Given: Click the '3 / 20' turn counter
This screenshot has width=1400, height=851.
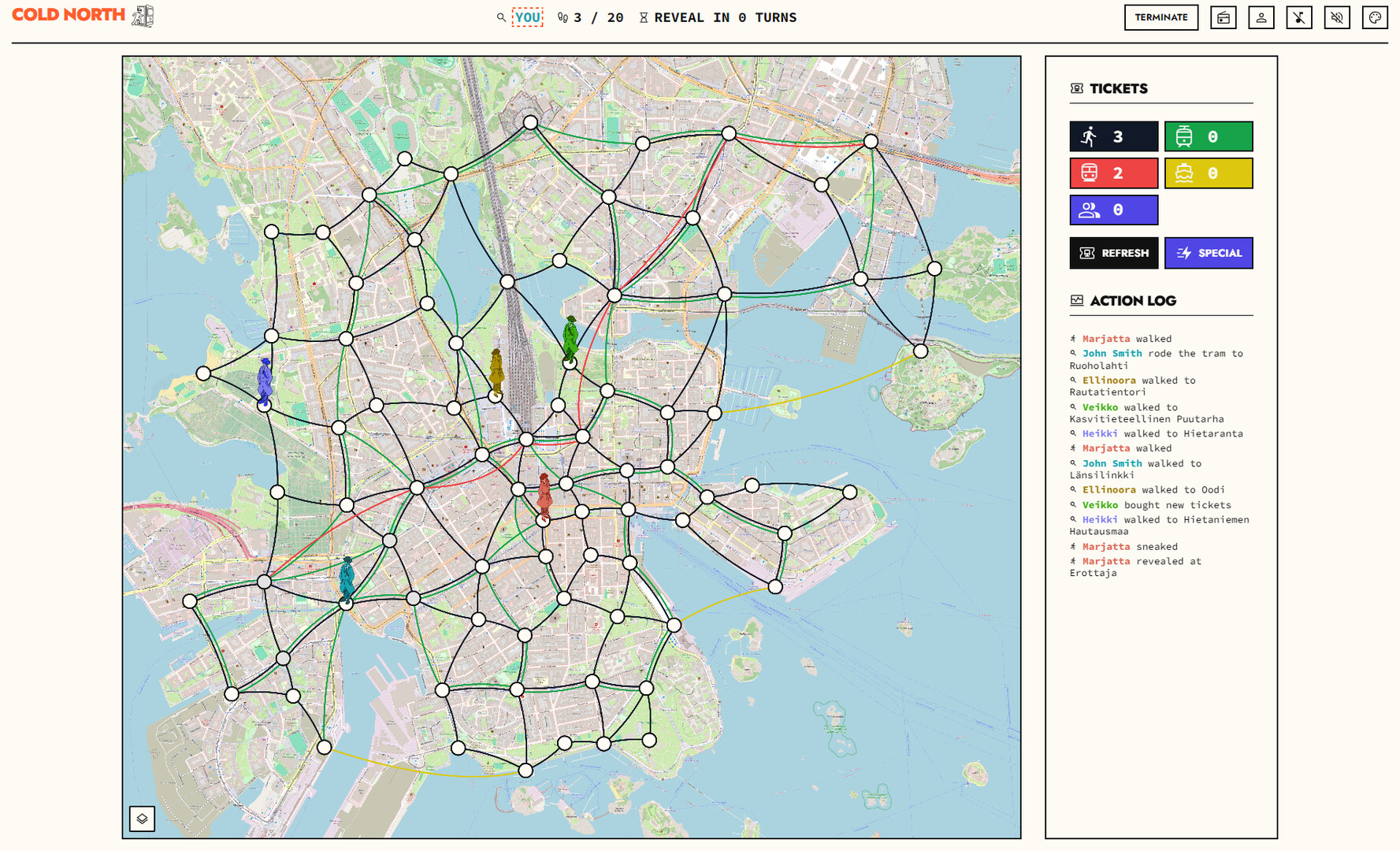Looking at the screenshot, I should coord(599,17).
